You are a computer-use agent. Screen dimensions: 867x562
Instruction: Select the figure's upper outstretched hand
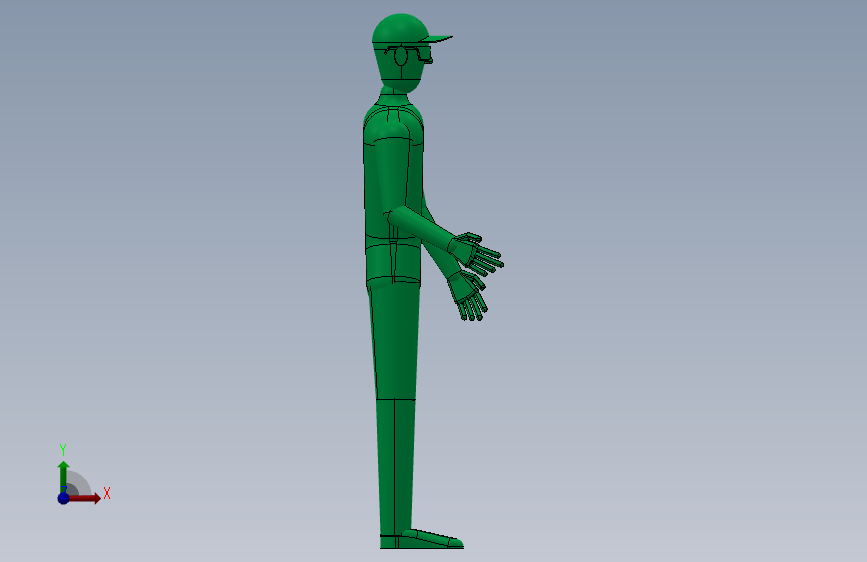tap(476, 253)
